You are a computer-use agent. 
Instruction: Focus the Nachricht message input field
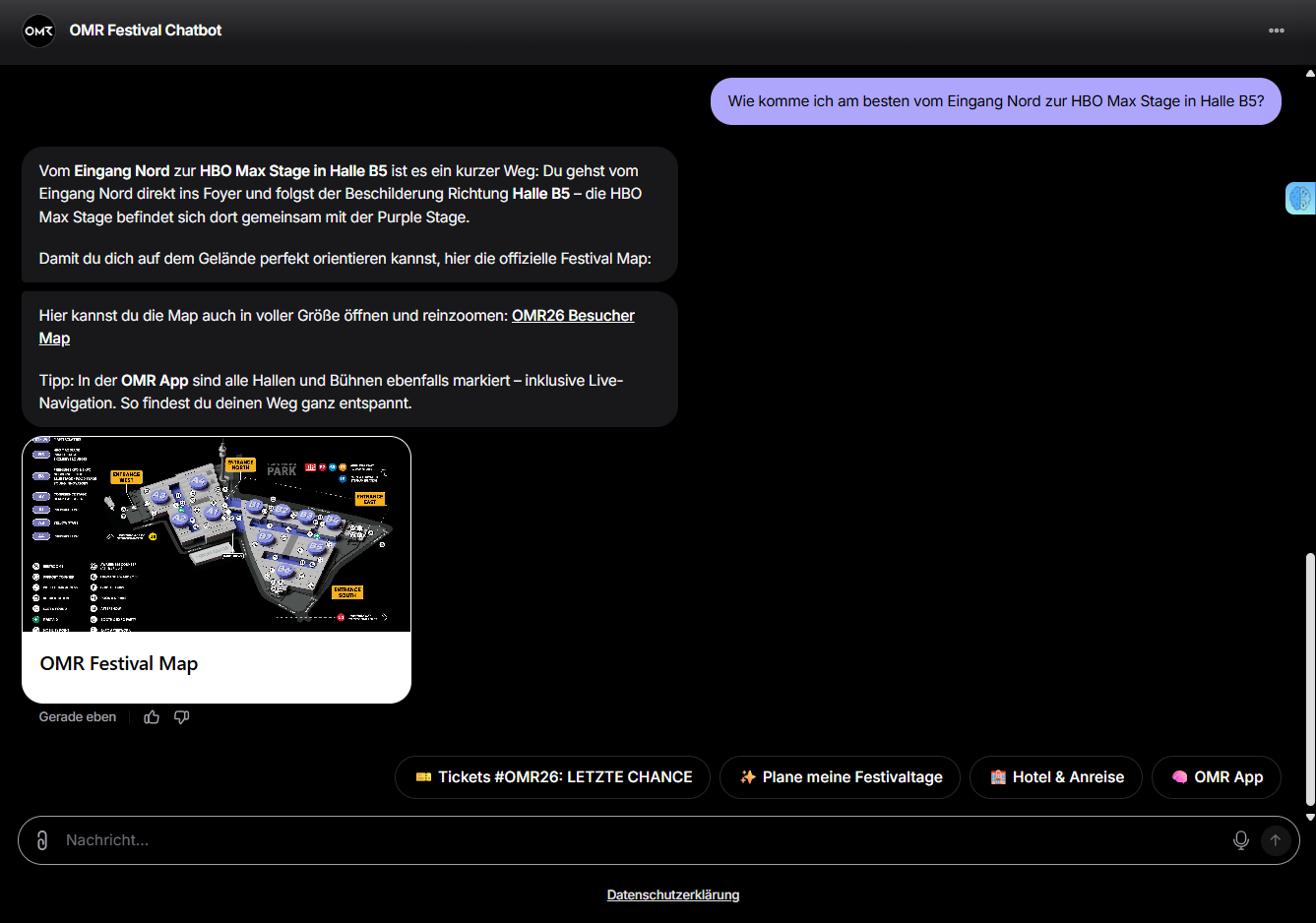tap(640, 840)
